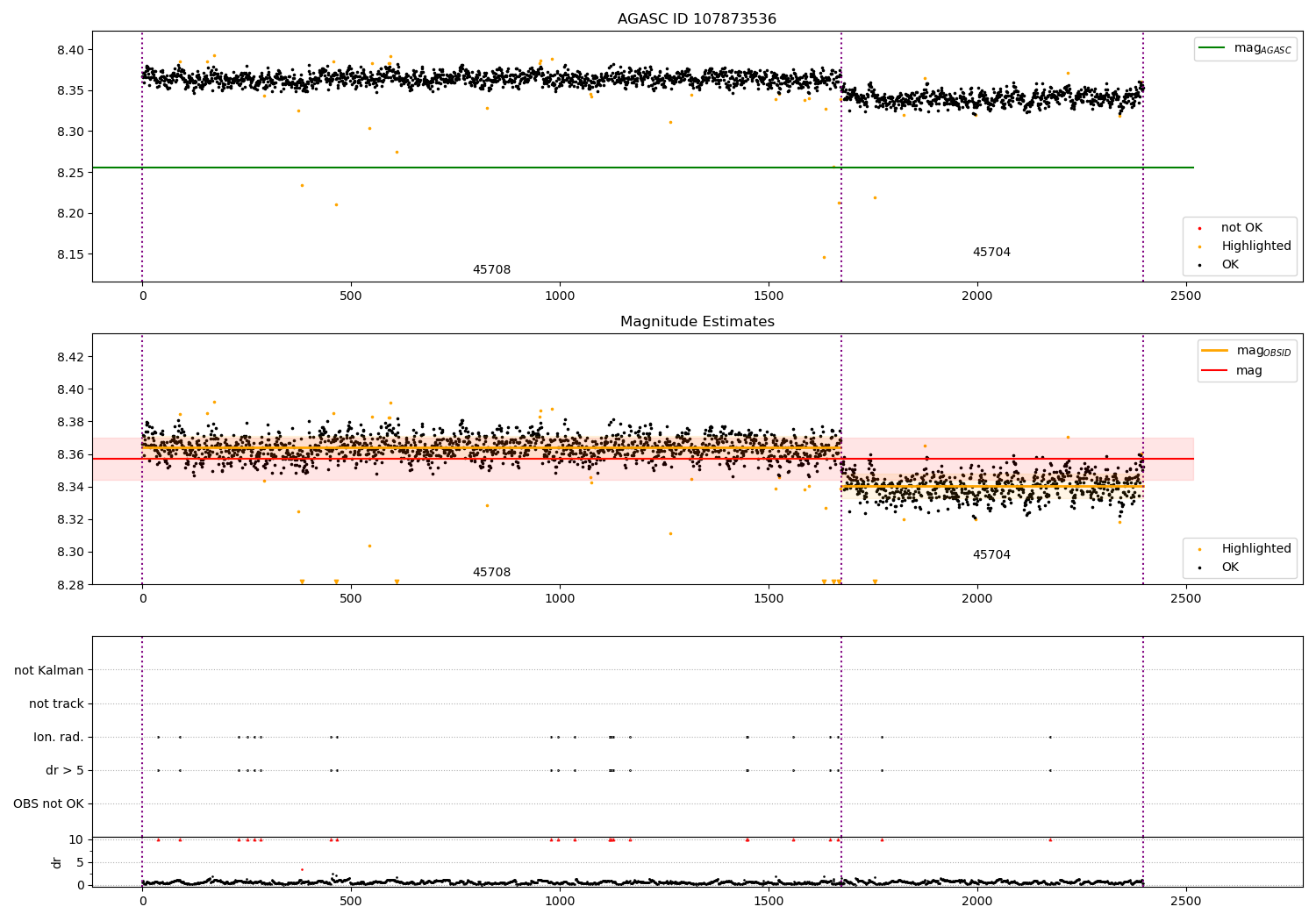The width and height of the screenshot is (1316, 921).
Task: Select the mag AGASC legend entry with green line
Action: coord(1245,49)
